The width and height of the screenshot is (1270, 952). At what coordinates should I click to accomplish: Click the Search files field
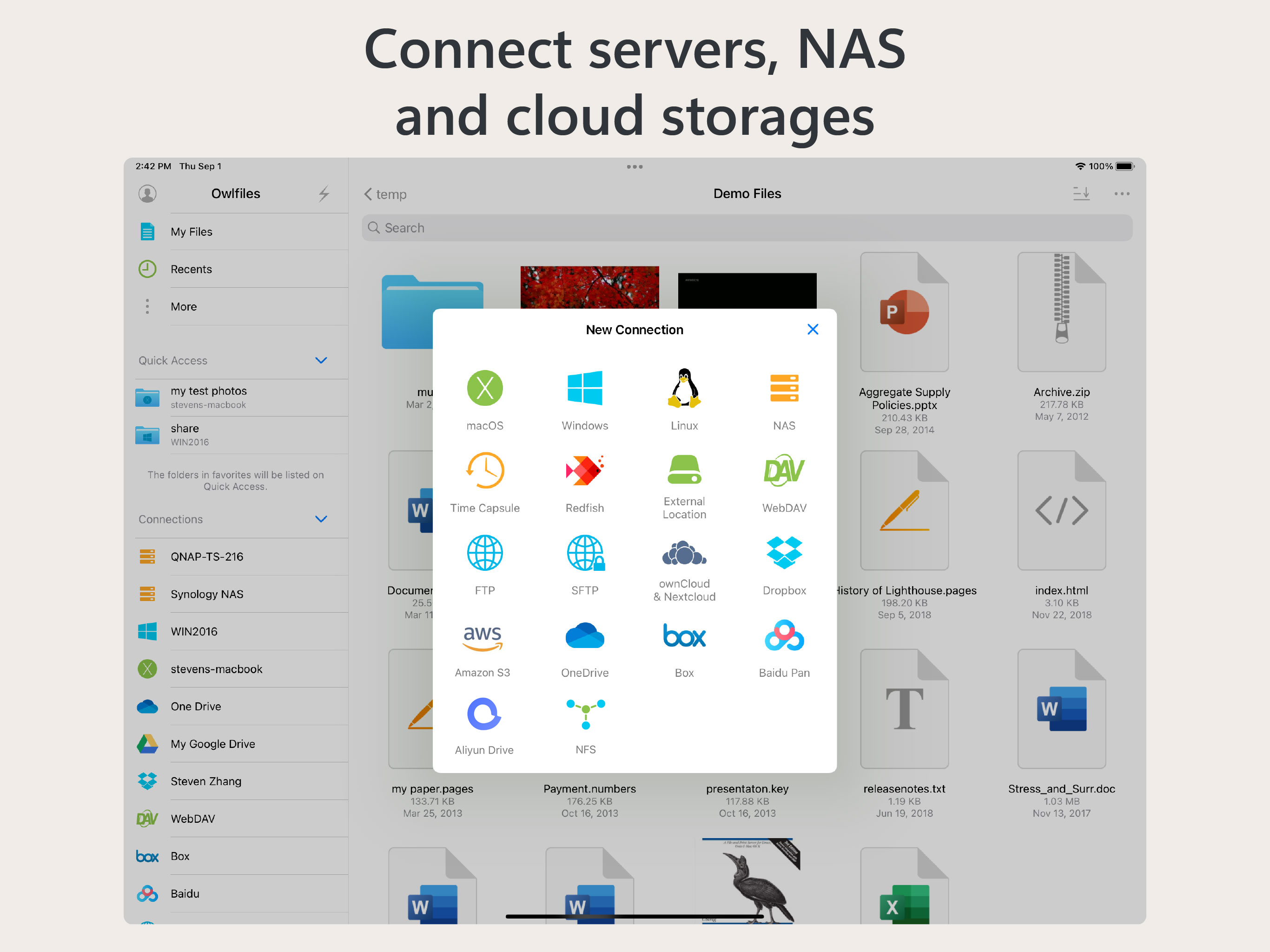(747, 228)
